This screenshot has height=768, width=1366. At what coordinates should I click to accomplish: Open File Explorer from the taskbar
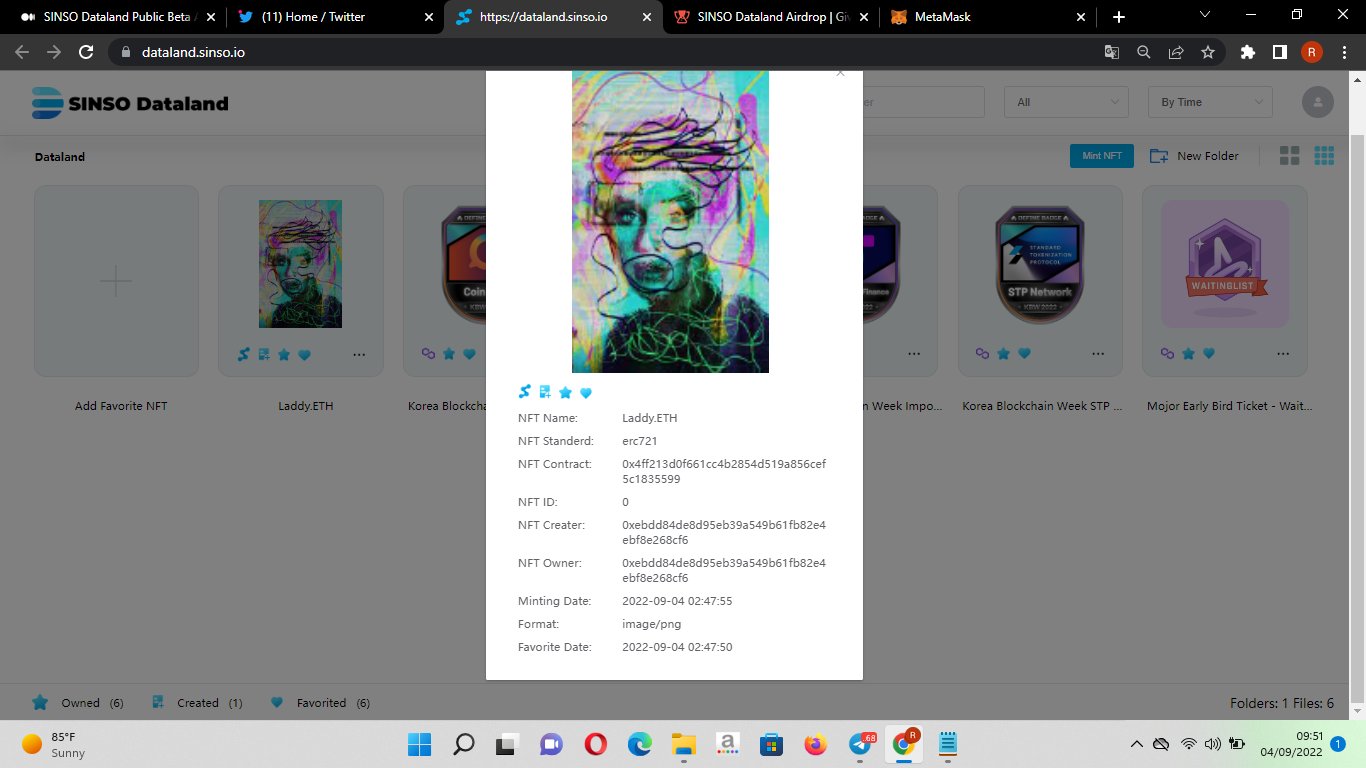[683, 744]
